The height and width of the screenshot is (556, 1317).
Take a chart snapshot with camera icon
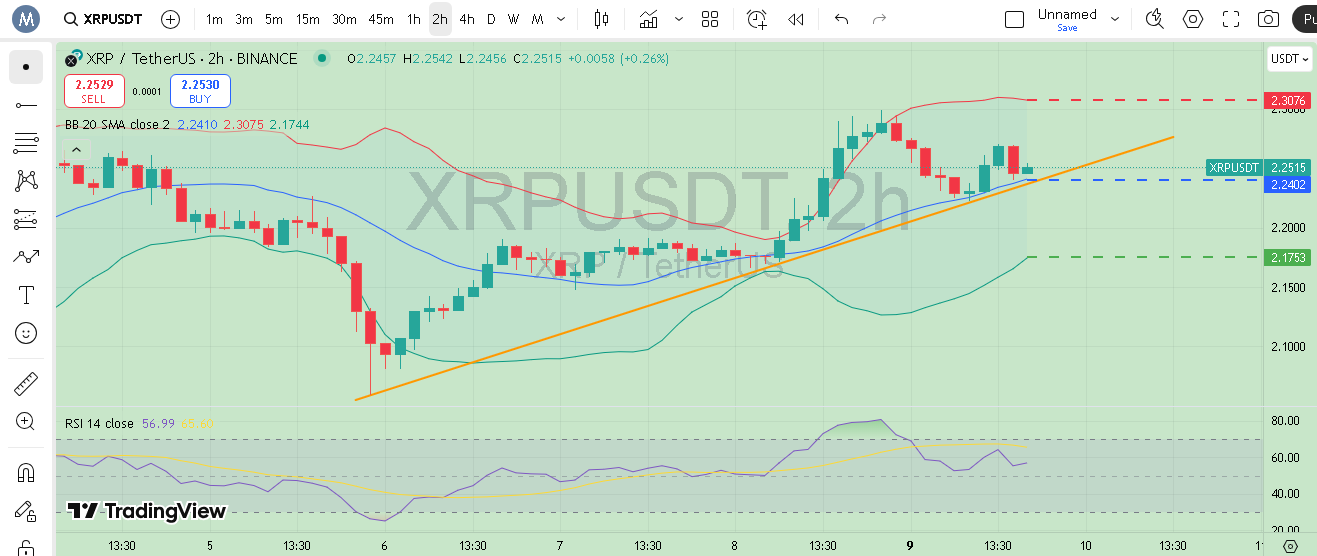(x=1269, y=19)
